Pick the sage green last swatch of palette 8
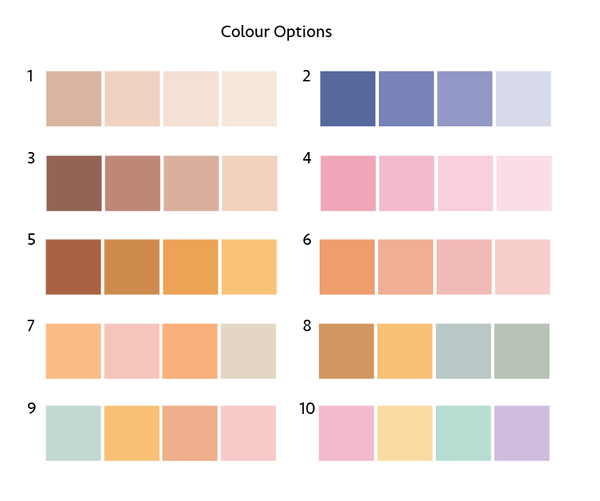600x501 pixels. [x=522, y=351]
